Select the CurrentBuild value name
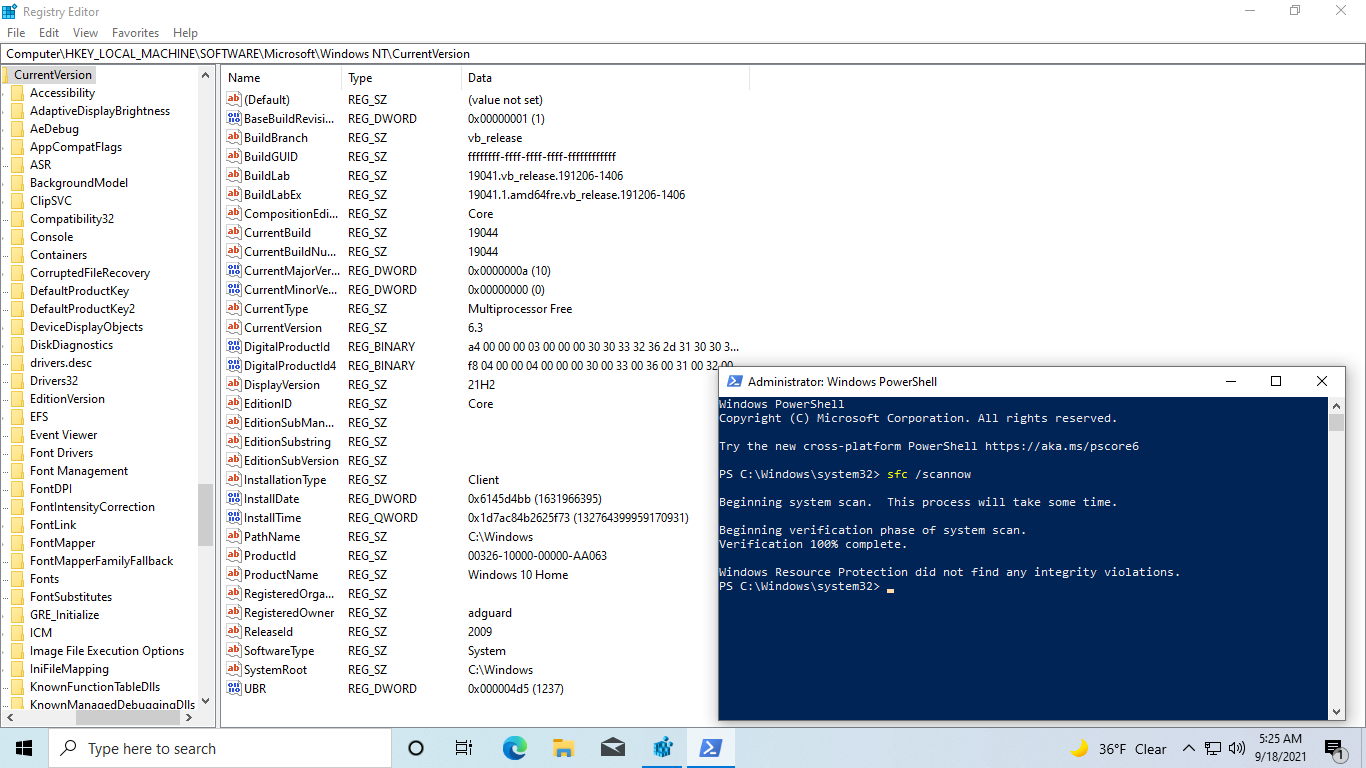The width and height of the screenshot is (1366, 768). (x=278, y=233)
